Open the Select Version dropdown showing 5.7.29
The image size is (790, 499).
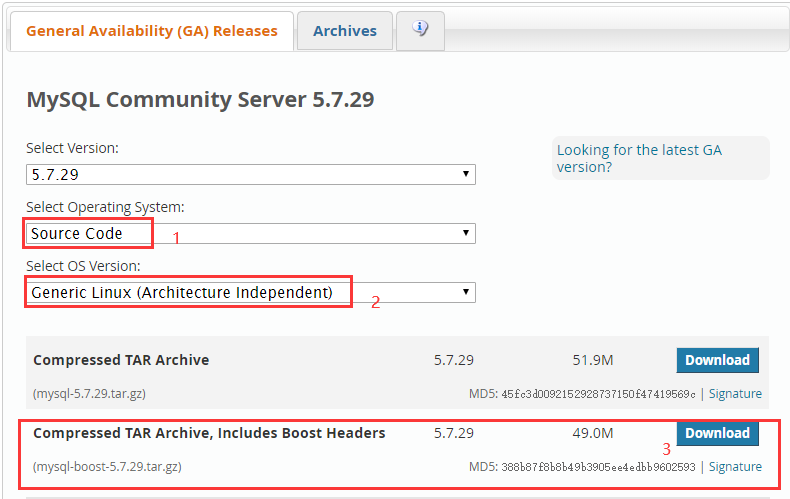(x=251, y=174)
